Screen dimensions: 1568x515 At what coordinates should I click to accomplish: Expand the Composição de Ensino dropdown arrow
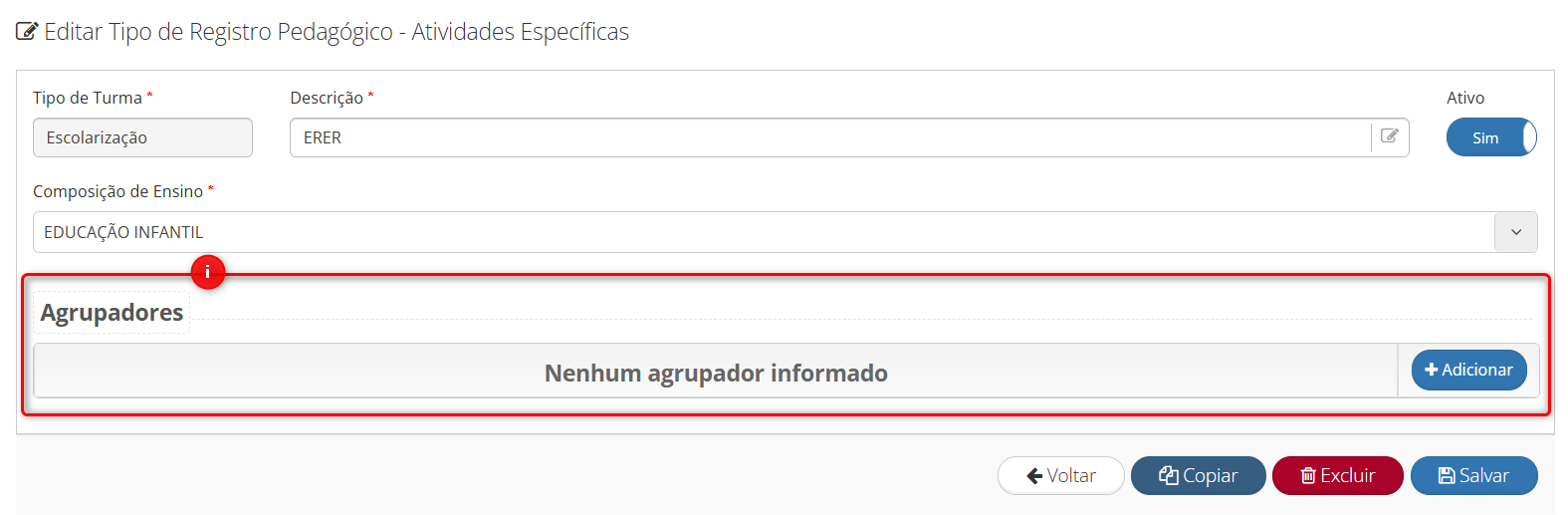tap(1515, 232)
